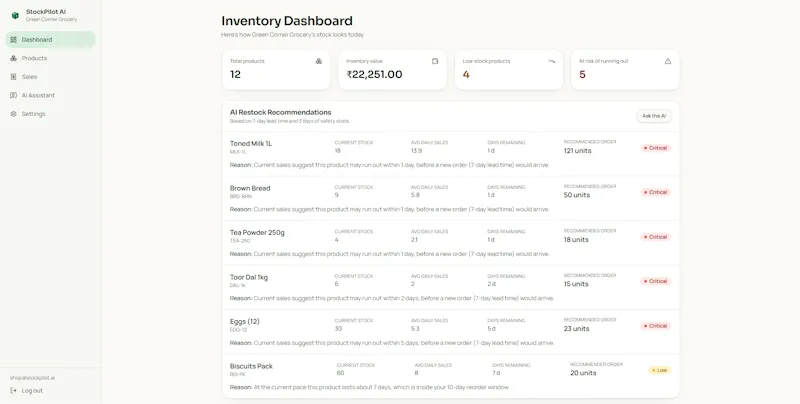Click the Low badge for Biscuits Pack
Viewport: 800px width, 404px height.
[660, 370]
